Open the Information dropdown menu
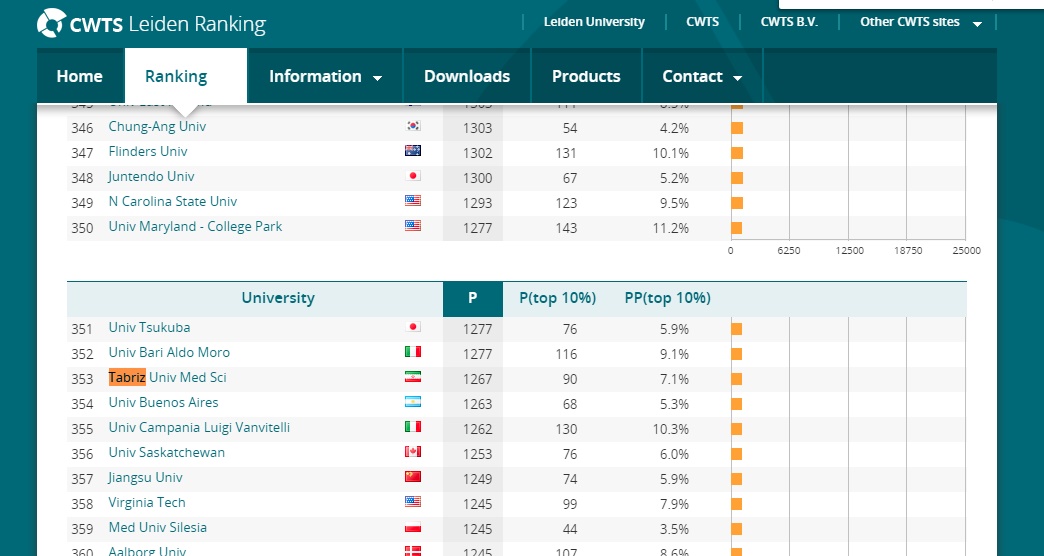The height and width of the screenshot is (556, 1044). point(325,77)
